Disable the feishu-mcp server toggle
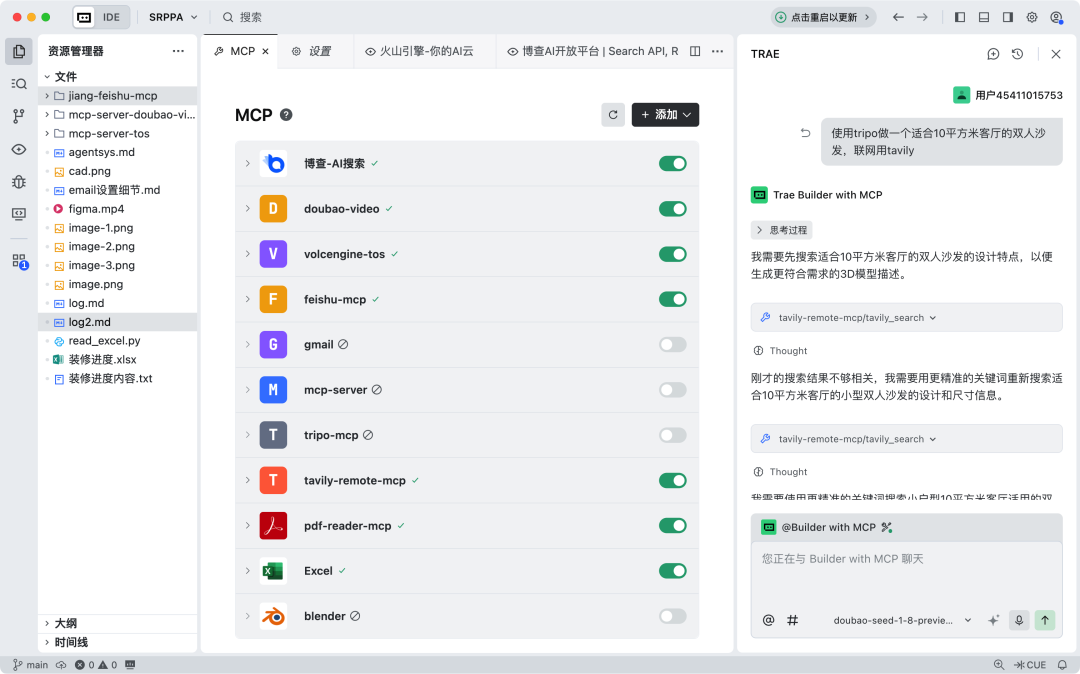 (674, 299)
